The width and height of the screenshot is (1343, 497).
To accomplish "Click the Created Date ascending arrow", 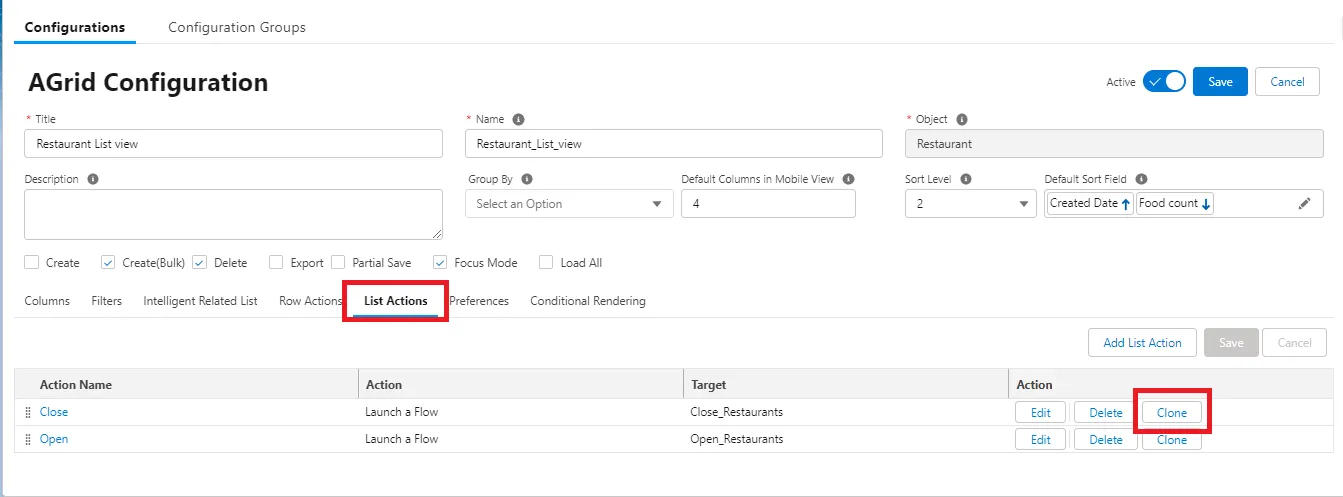I will [1126, 204].
